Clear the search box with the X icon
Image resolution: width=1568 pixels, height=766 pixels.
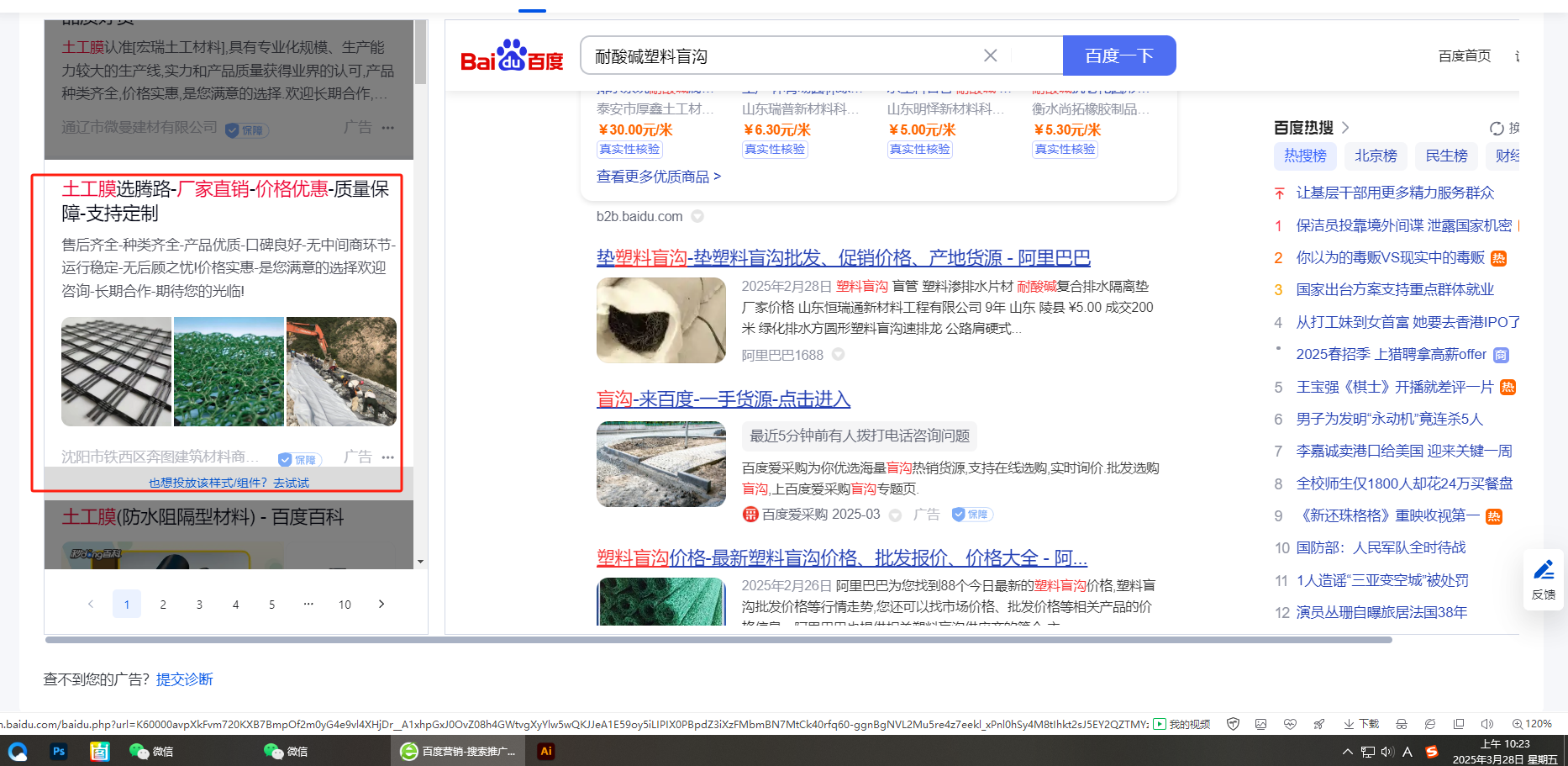coord(991,55)
